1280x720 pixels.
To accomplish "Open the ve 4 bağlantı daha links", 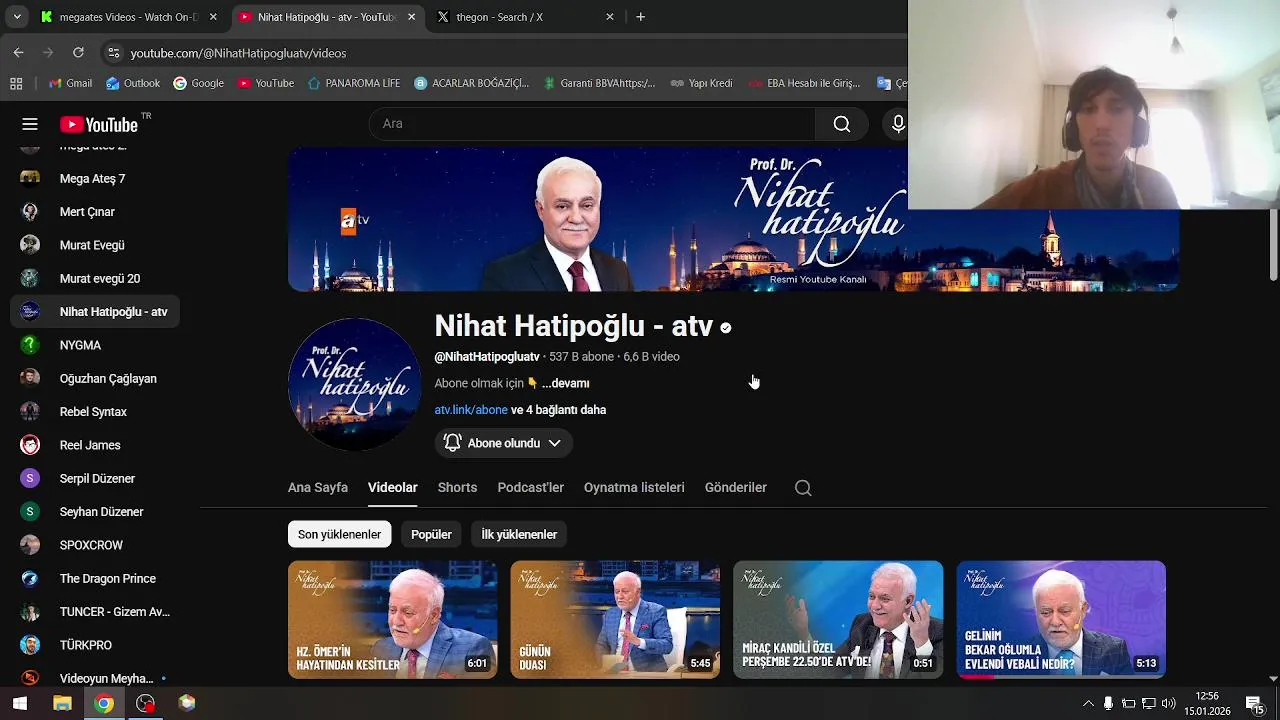I will click(558, 410).
